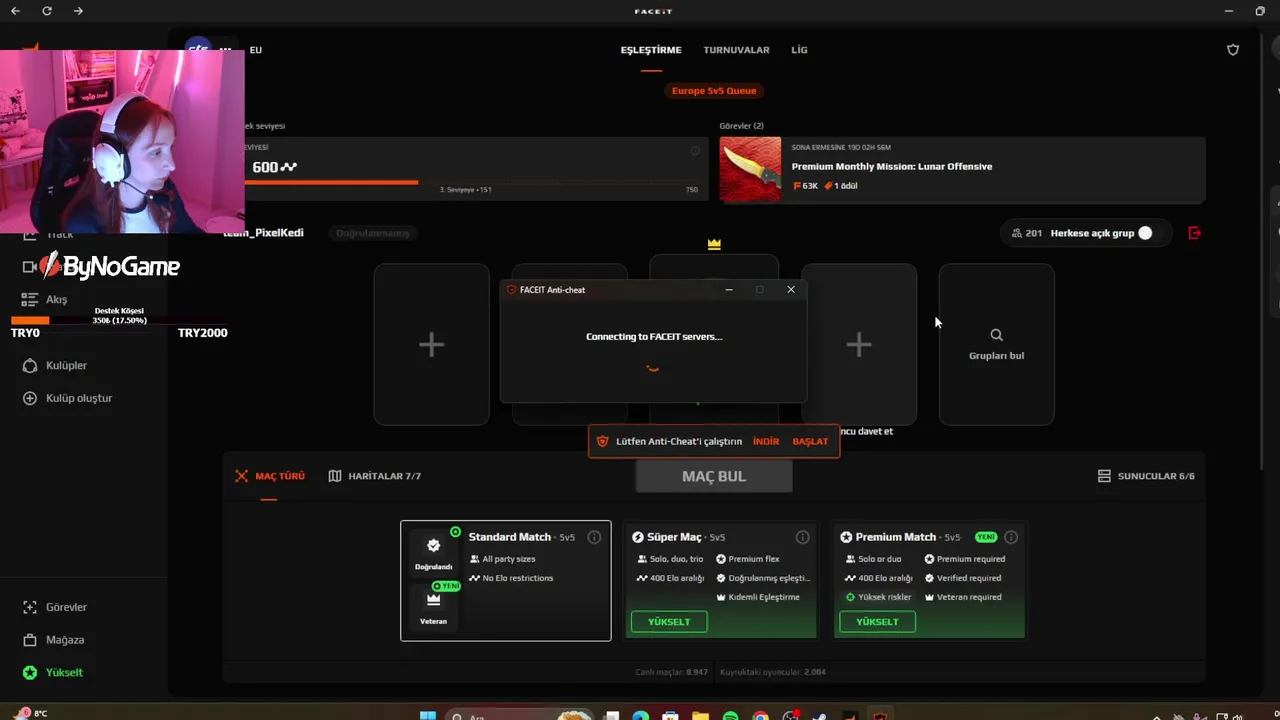Open the Windows Start button
Image resolution: width=1280 pixels, height=720 pixels.
pos(428,715)
